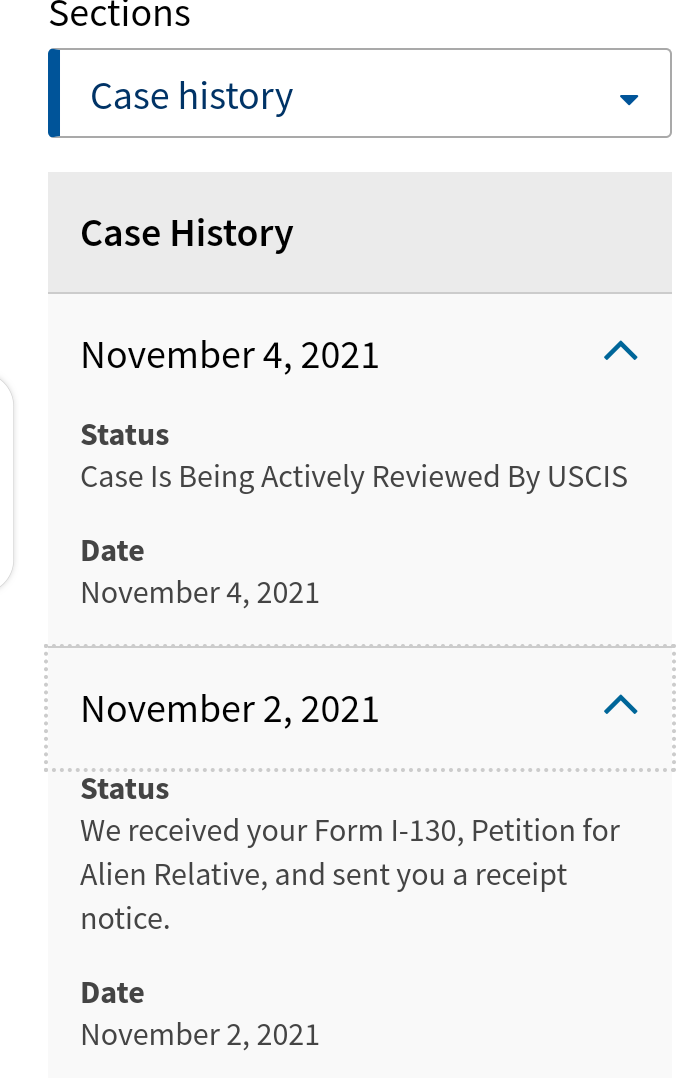Image resolution: width=686 pixels, height=1078 pixels.
Task: Click the November 2, 2021 accordion heading
Action: (x=230, y=709)
